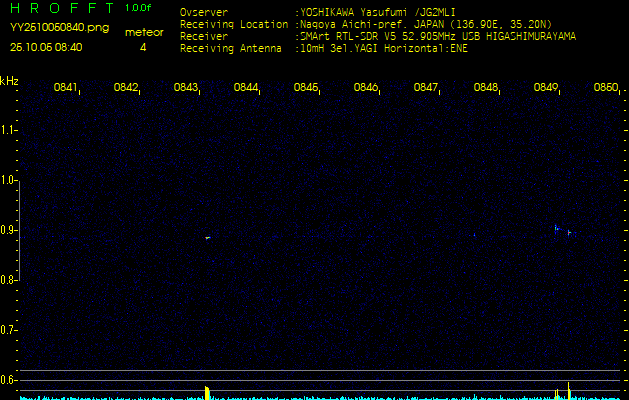Click the tall yellow power spike after 0849
This screenshot has width=629, height=400.
(569, 391)
